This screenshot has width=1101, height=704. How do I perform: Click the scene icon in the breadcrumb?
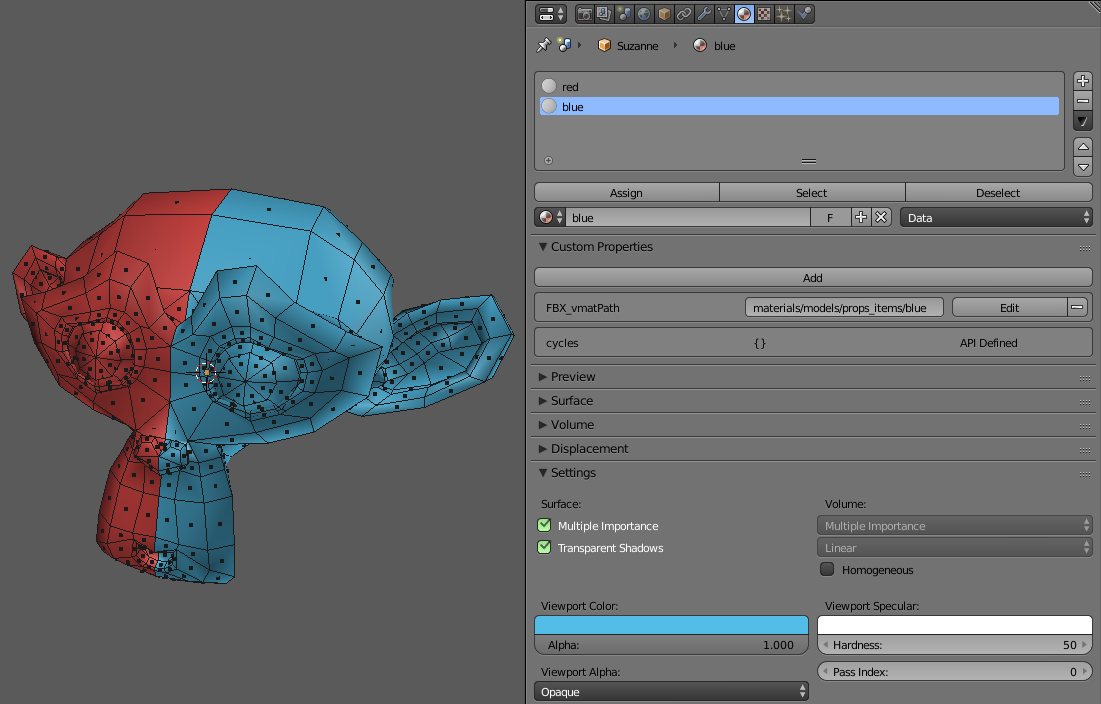[x=564, y=45]
